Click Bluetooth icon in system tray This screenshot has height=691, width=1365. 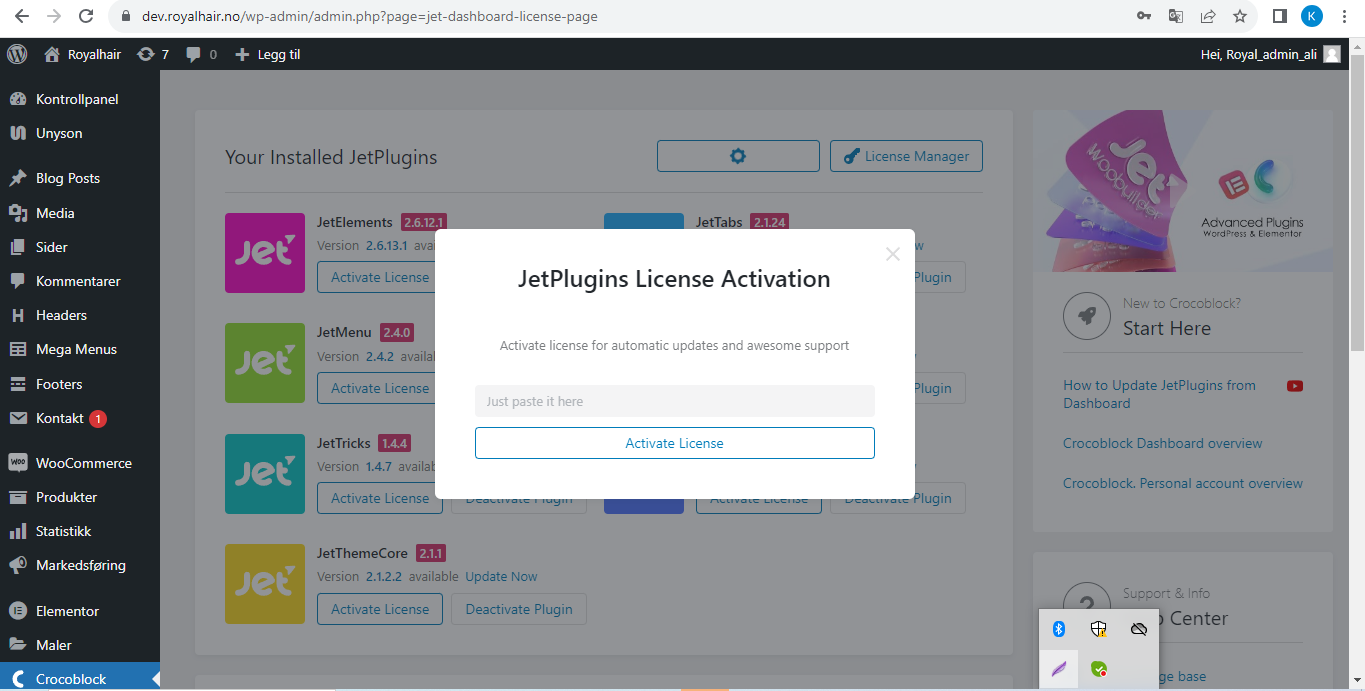[x=1059, y=629]
